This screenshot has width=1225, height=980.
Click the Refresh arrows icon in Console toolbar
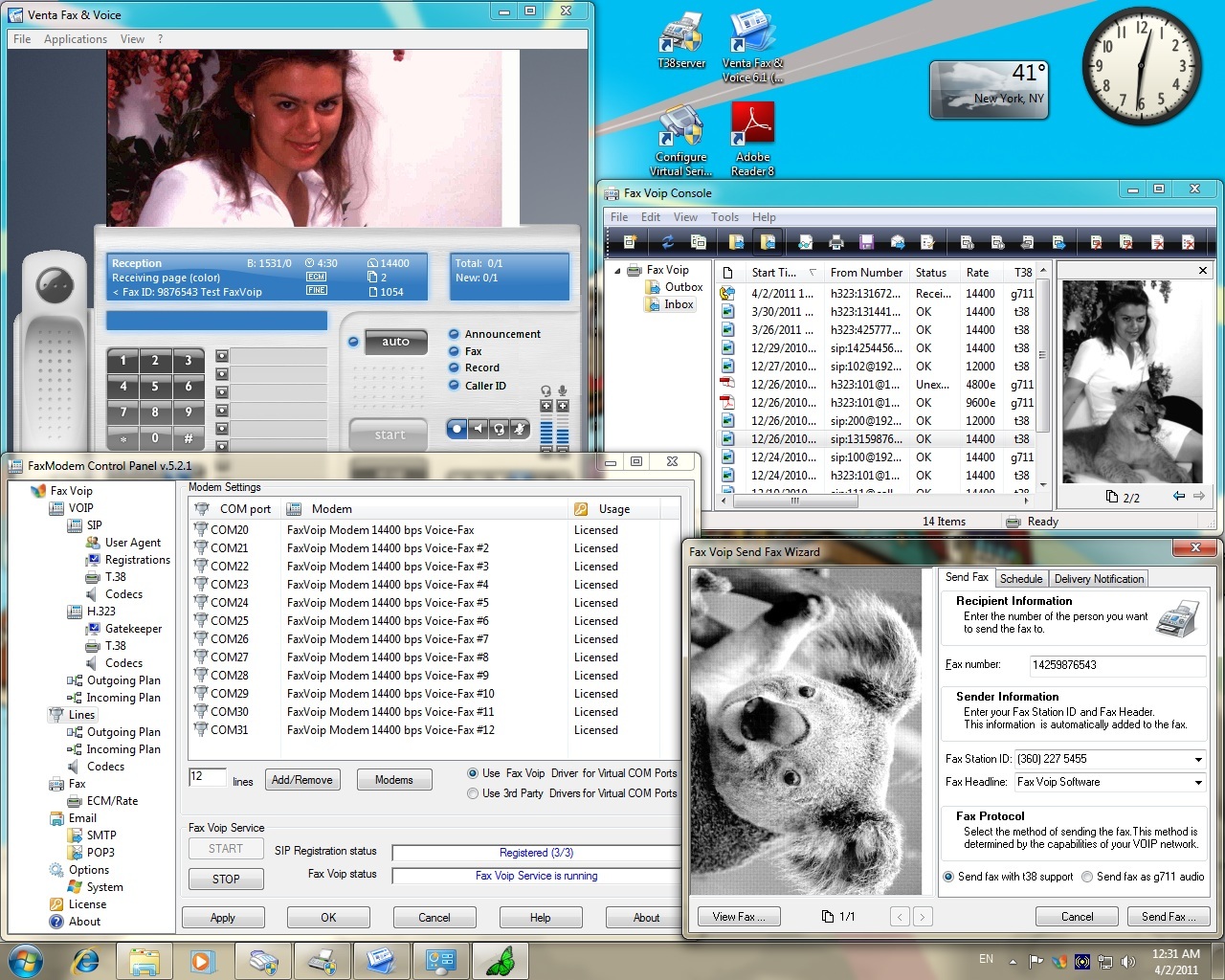[668, 242]
